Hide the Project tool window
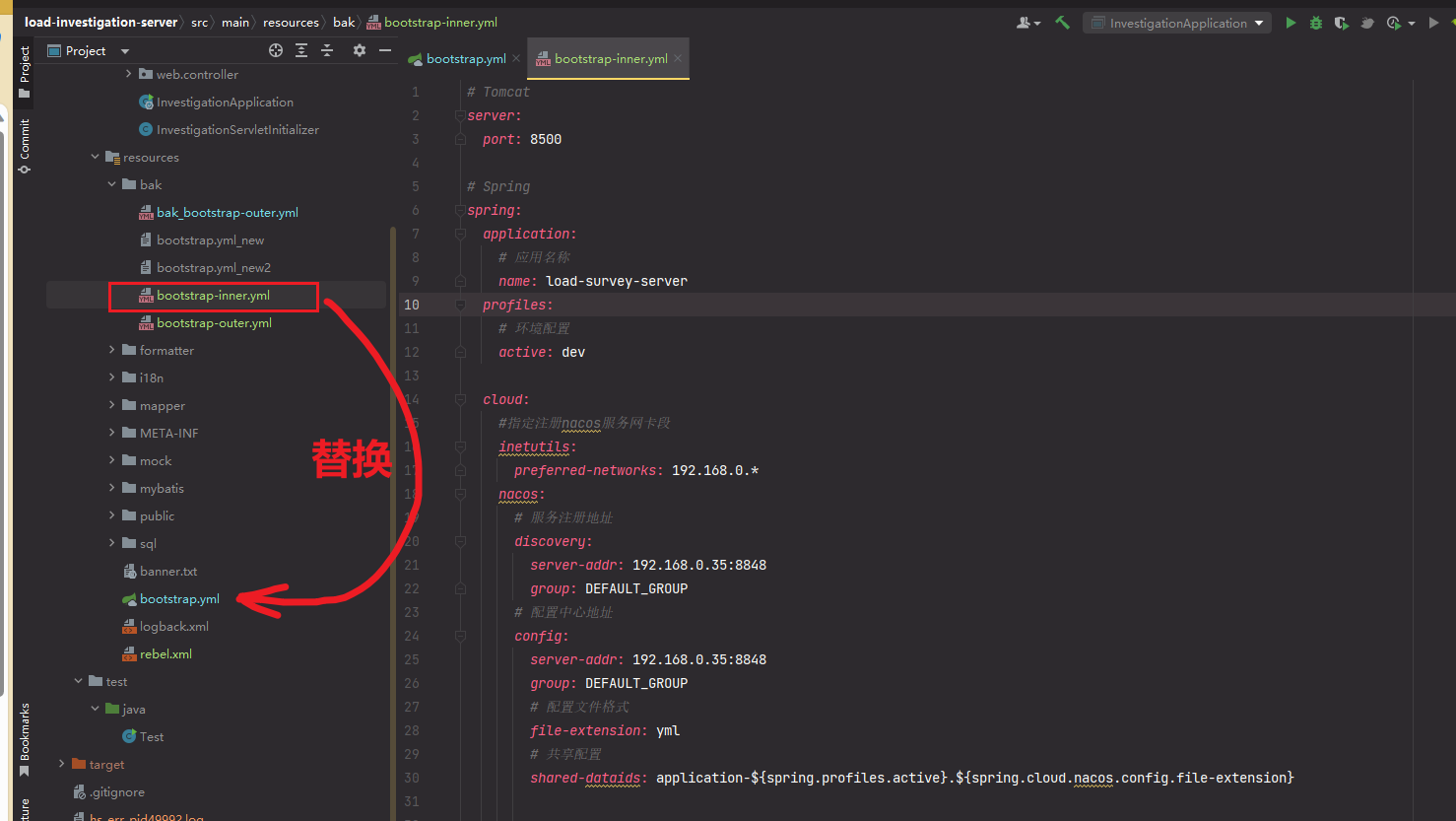Image resolution: width=1456 pixels, height=821 pixels. click(385, 50)
